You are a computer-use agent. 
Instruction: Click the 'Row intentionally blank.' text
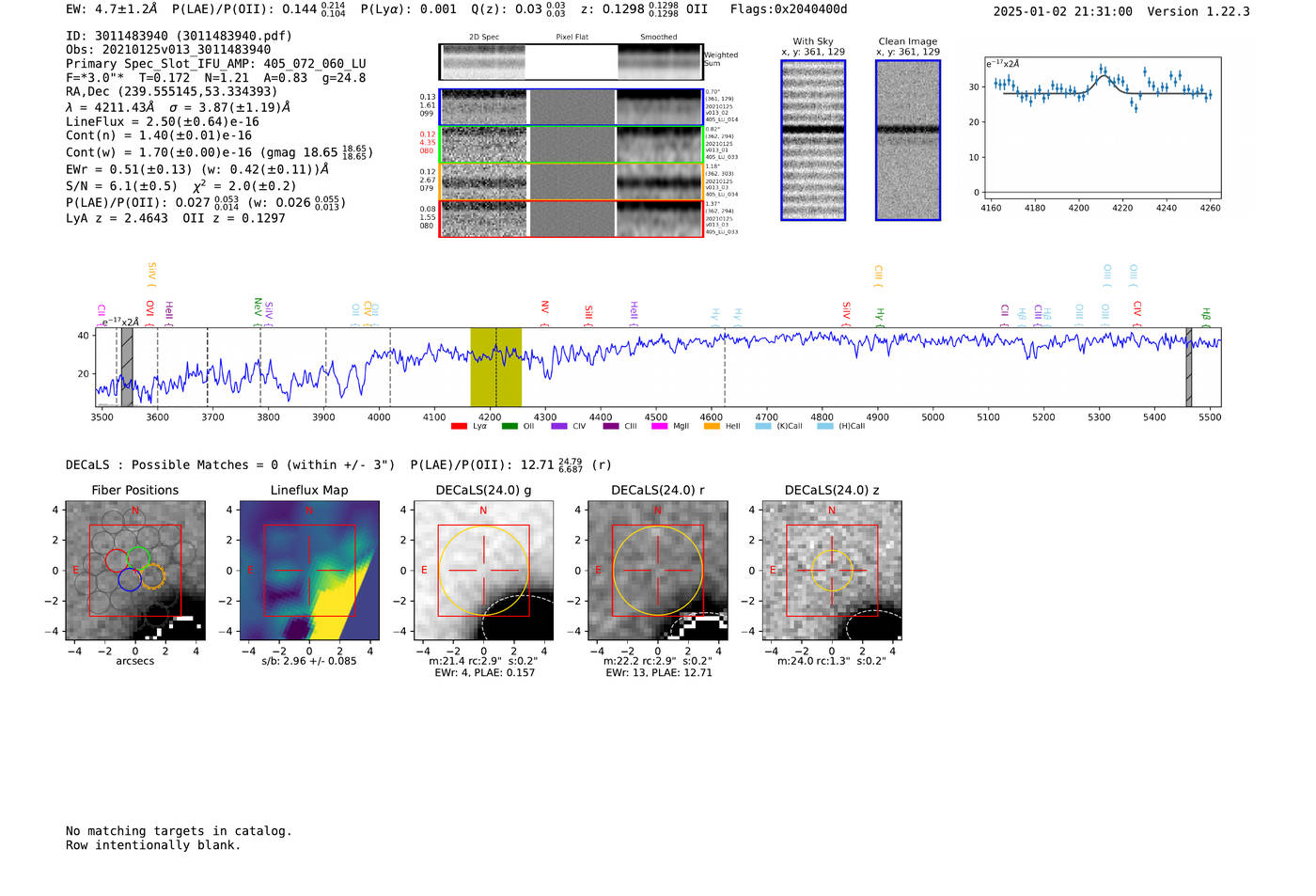pyautogui.click(x=153, y=845)
